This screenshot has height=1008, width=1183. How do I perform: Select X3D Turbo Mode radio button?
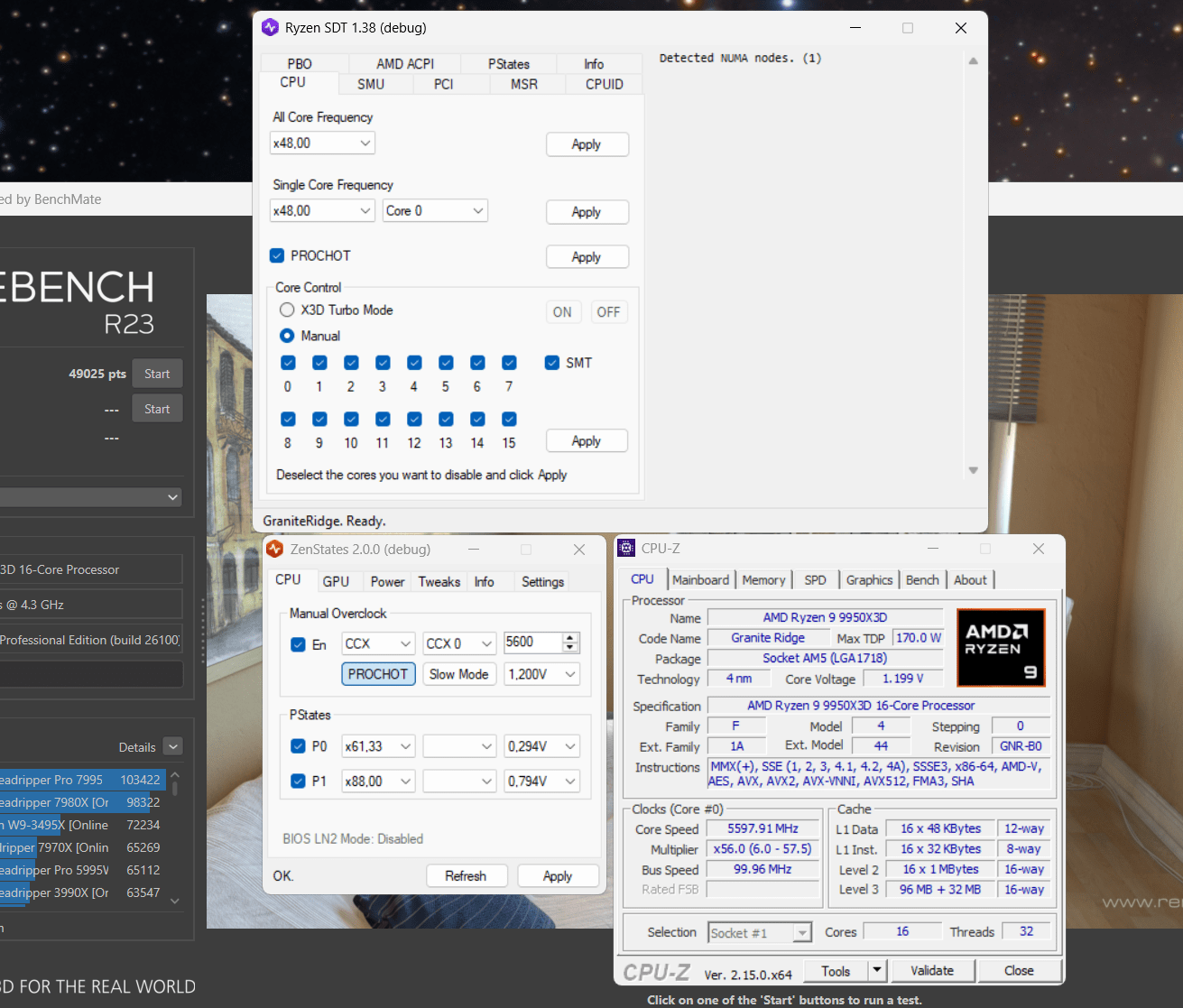287,310
